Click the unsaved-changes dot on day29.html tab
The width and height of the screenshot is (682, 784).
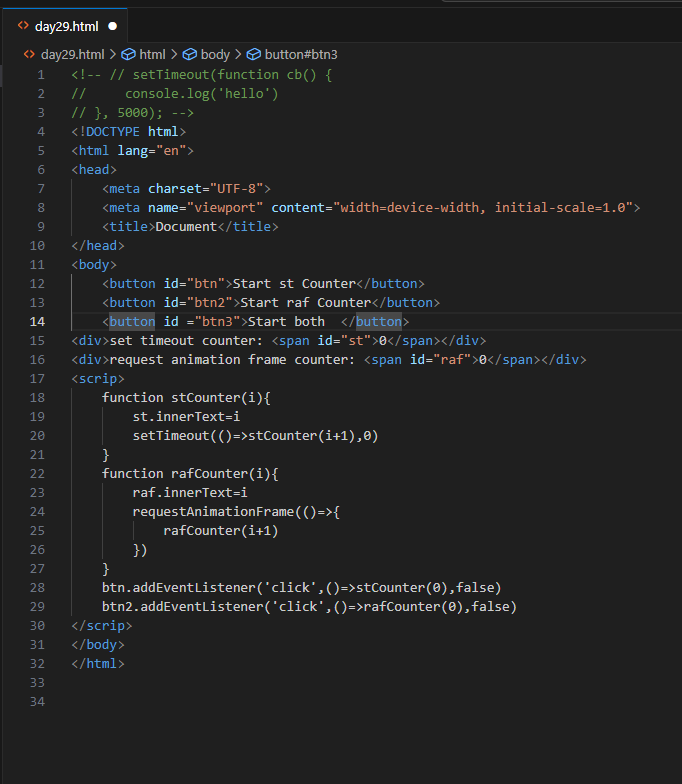(112, 26)
